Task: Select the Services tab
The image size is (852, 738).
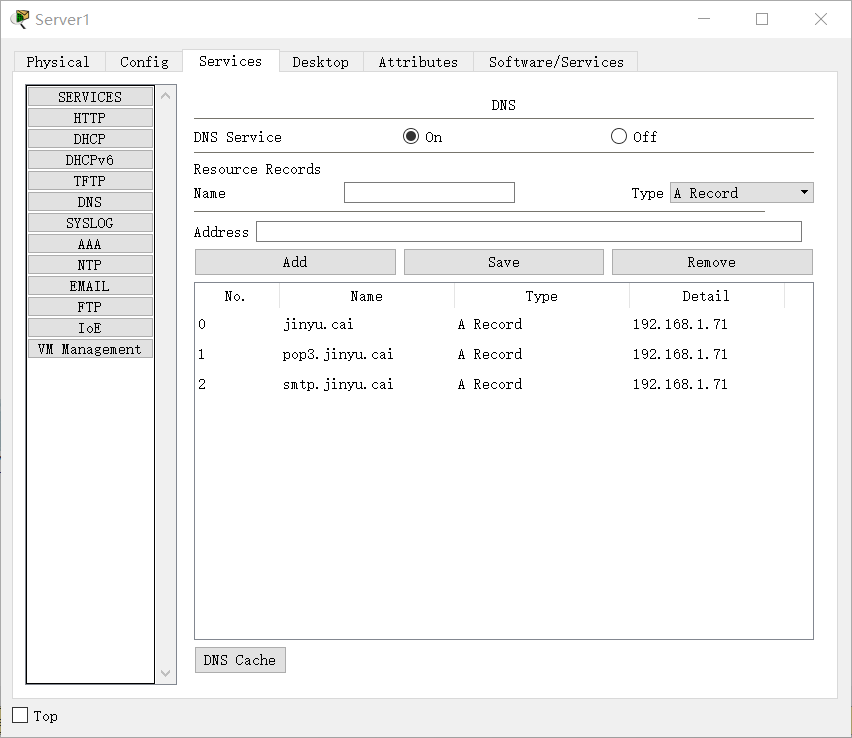Action: pyautogui.click(x=230, y=61)
